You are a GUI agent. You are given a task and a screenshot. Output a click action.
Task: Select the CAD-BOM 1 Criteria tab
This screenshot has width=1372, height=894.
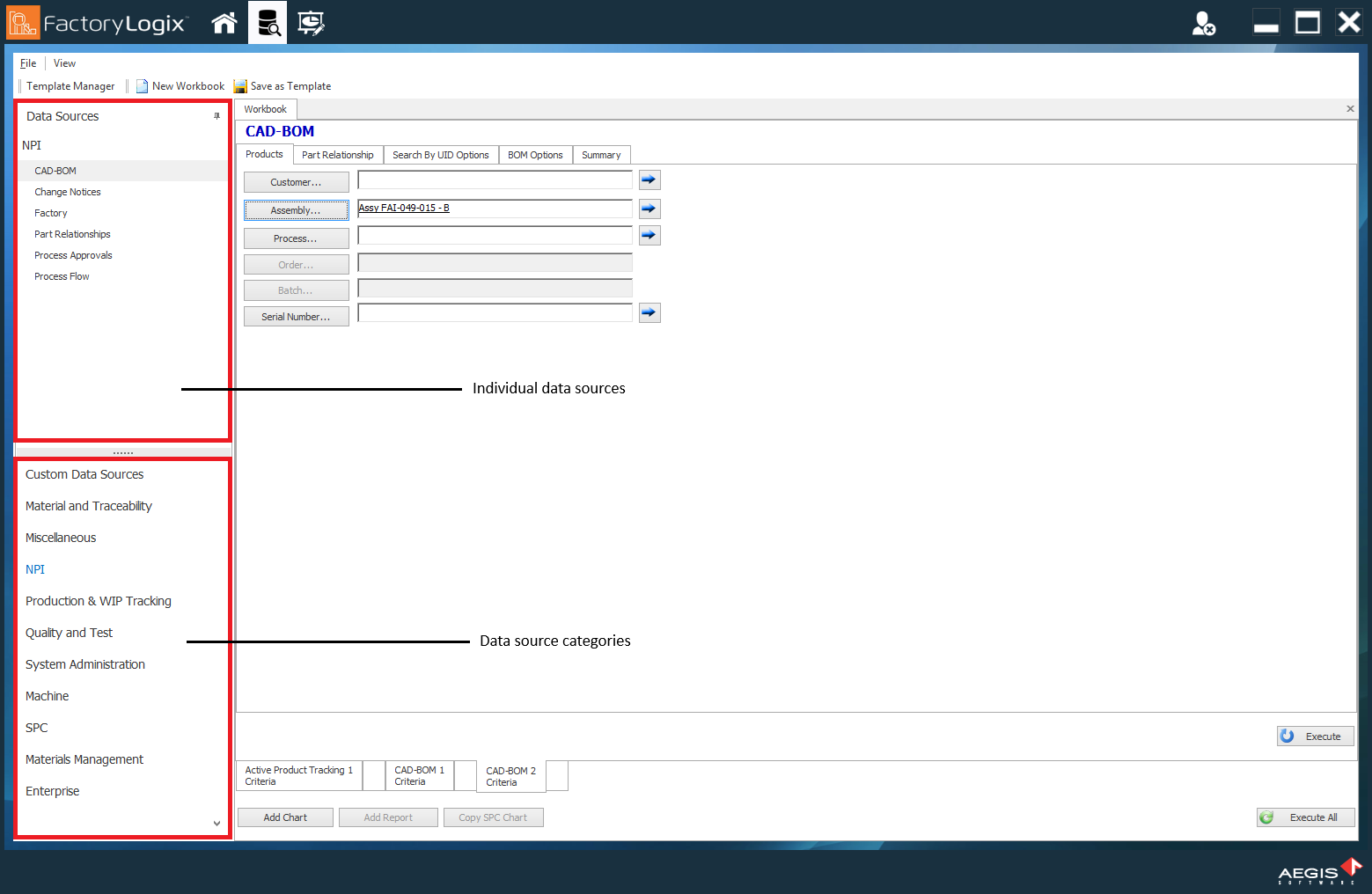(420, 775)
